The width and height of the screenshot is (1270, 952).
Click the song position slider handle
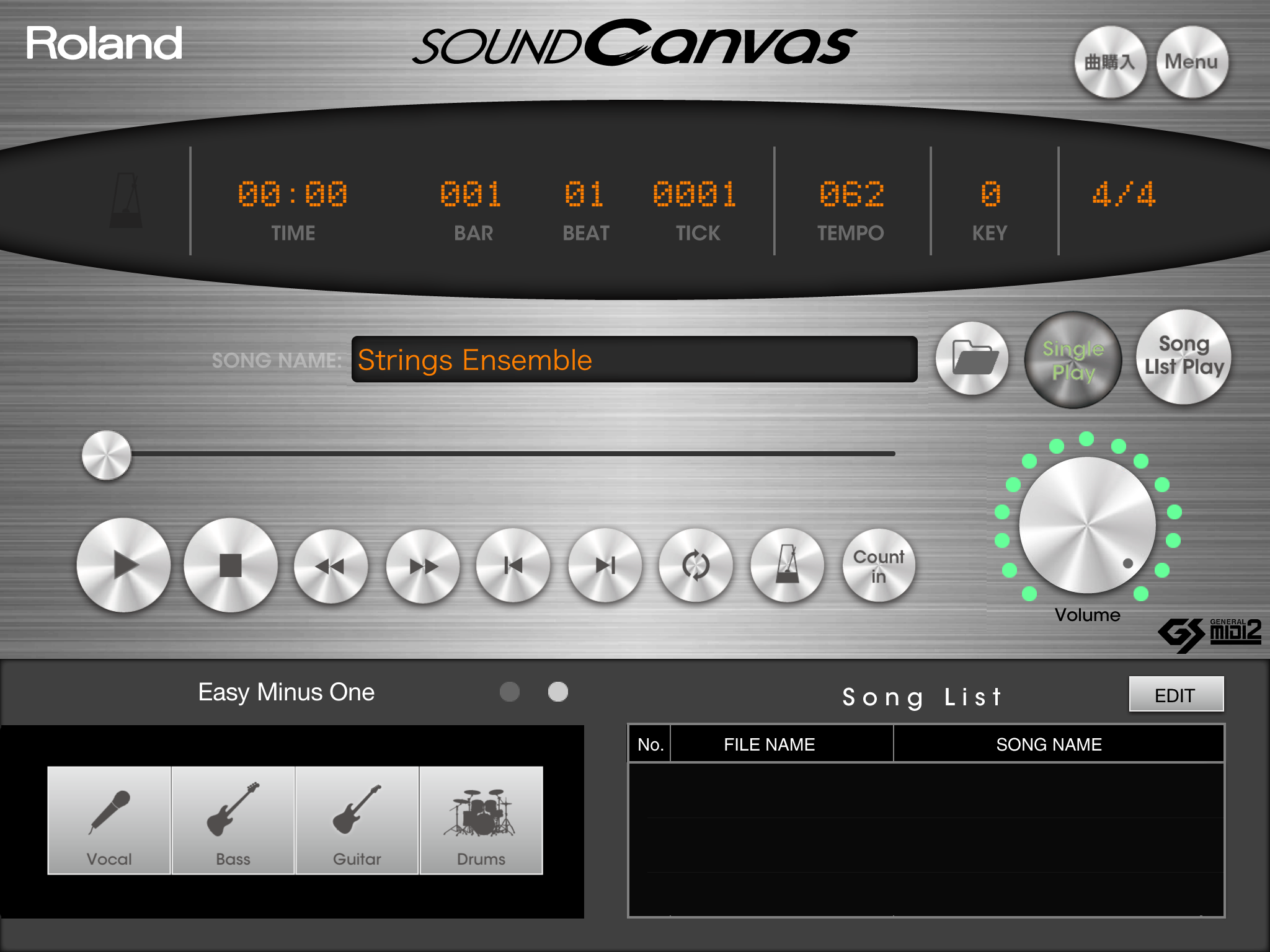click(x=107, y=455)
